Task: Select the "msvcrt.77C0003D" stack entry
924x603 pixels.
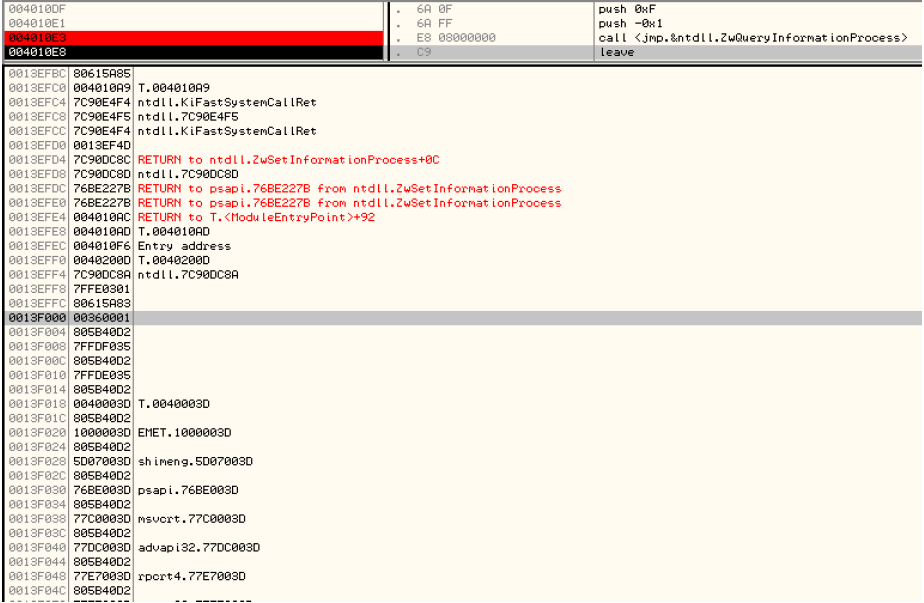Action: pos(191,519)
